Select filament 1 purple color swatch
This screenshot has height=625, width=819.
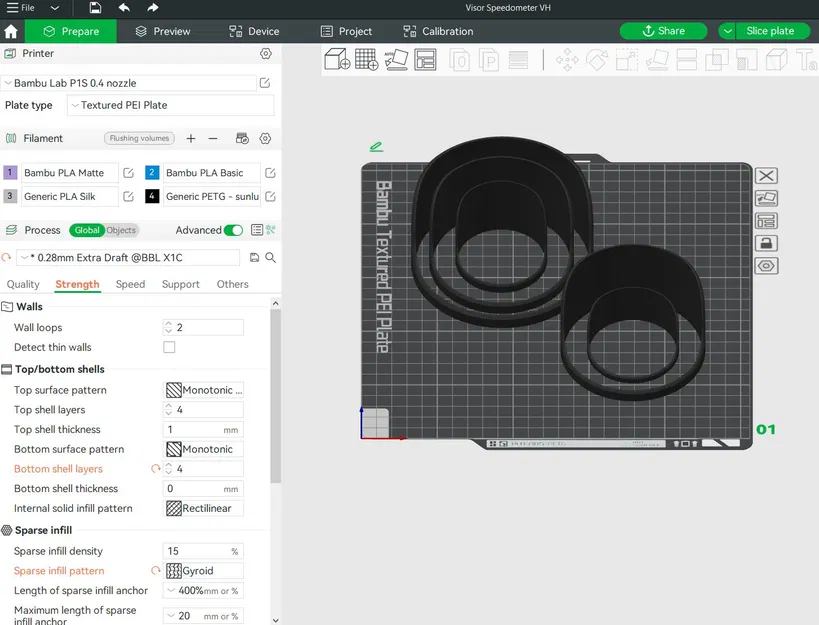click(x=10, y=172)
